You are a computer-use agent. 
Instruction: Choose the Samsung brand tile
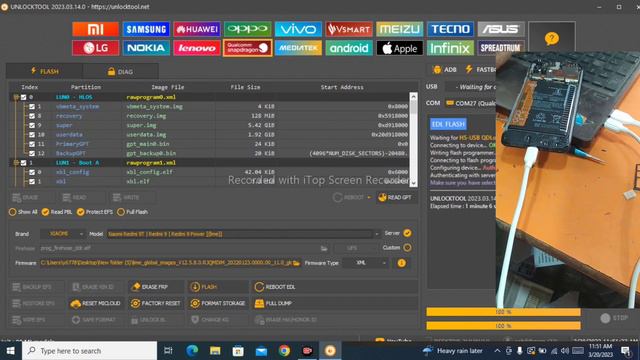(x=146, y=29)
